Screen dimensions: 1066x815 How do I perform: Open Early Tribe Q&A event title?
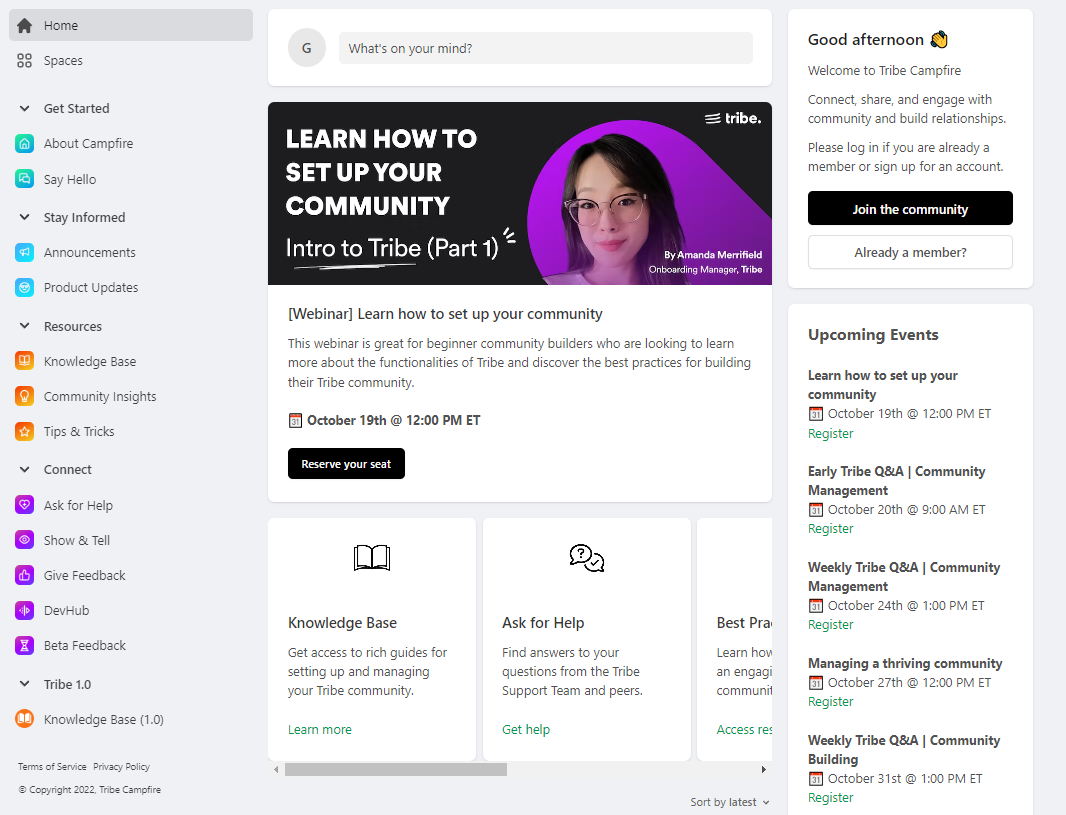coord(896,481)
